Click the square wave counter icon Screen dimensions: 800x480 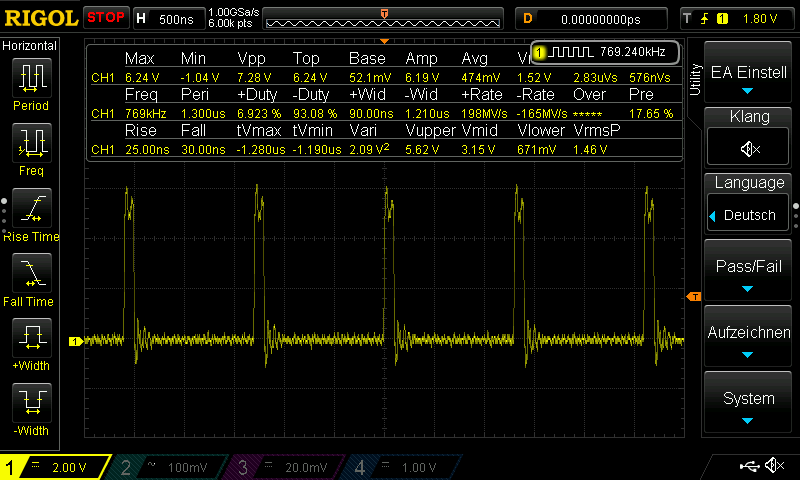pyautogui.click(x=571, y=52)
